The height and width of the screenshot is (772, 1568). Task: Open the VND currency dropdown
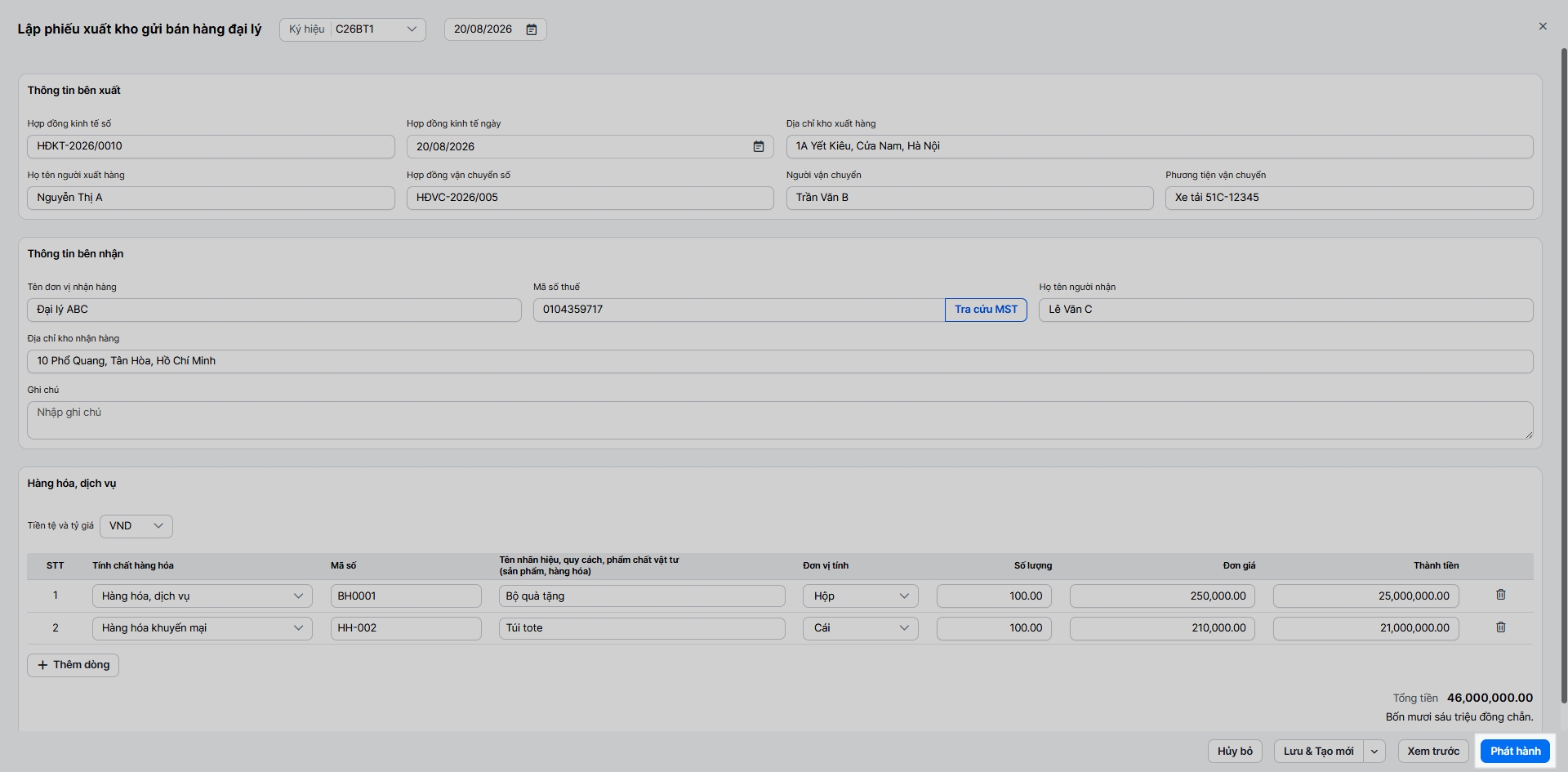pos(136,526)
